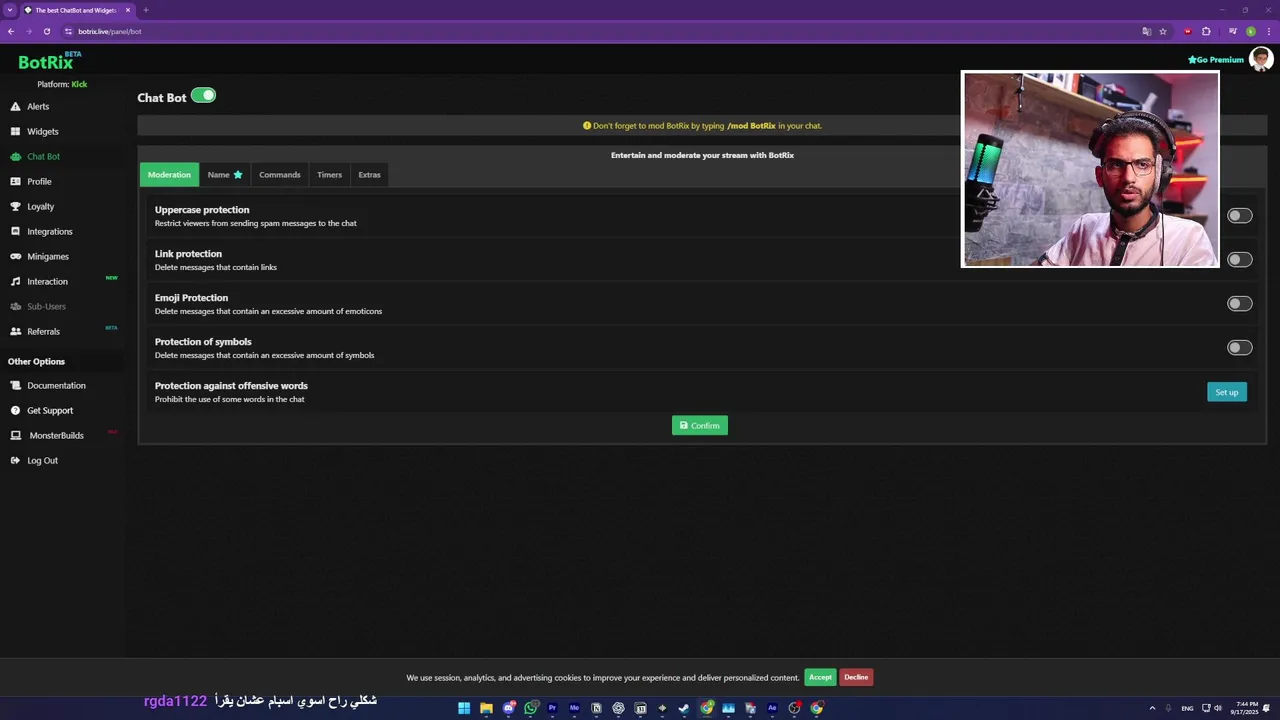
Task: Open After Effects from the taskbar
Action: point(772,708)
